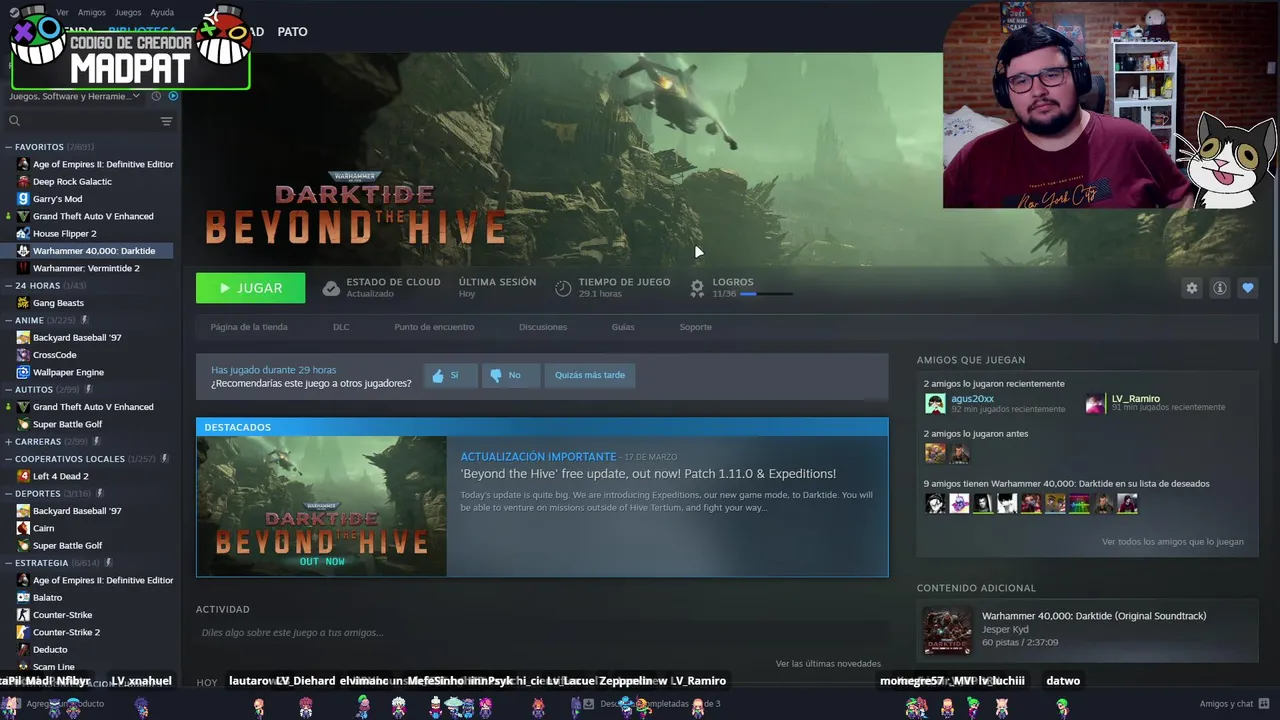This screenshot has height=720, width=1280.
Task: Expand the CARRERAS category
Action: pyautogui.click(x=8, y=441)
